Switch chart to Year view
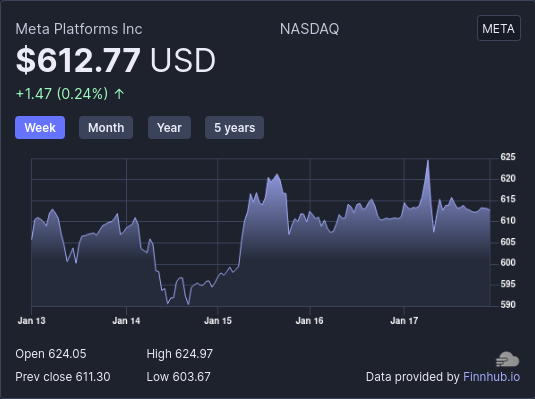535x399 pixels. point(169,128)
